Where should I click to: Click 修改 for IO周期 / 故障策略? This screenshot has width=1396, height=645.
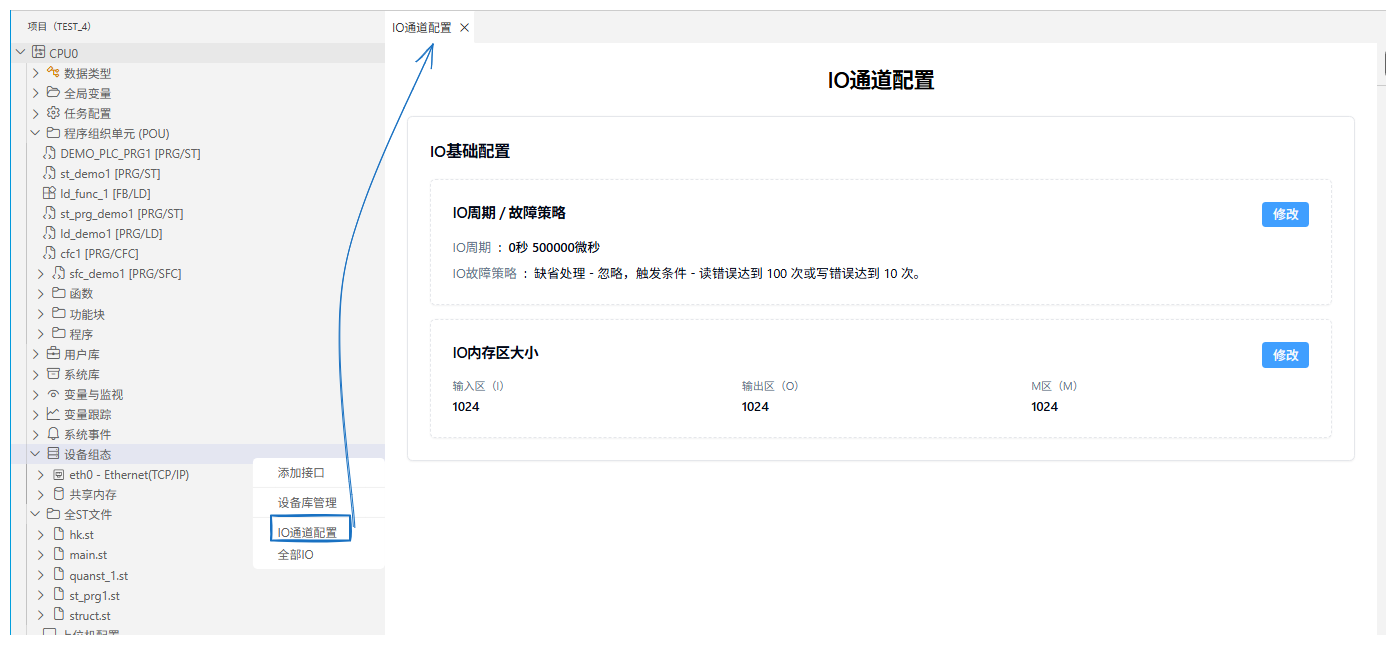click(1285, 214)
